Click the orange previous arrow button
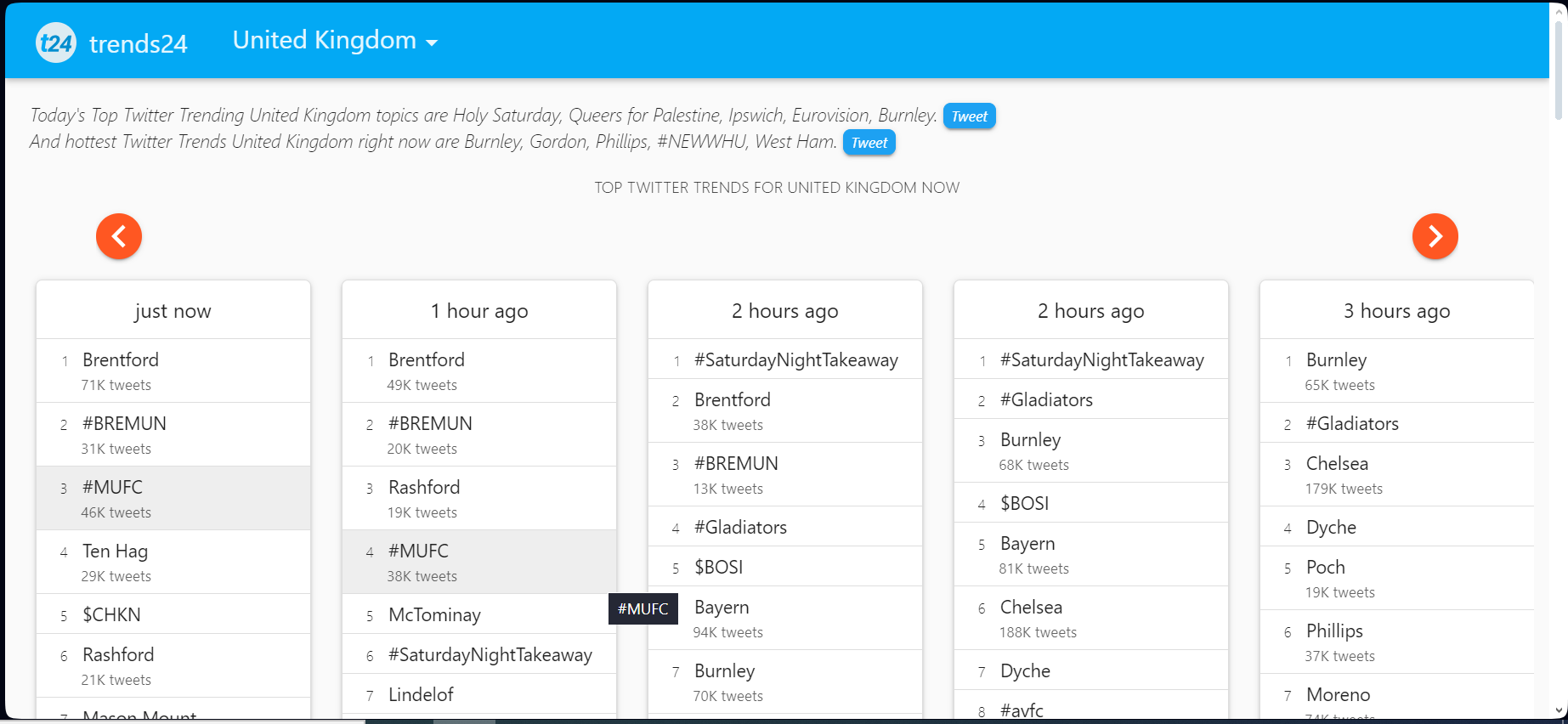This screenshot has width=1568, height=724. [x=119, y=236]
